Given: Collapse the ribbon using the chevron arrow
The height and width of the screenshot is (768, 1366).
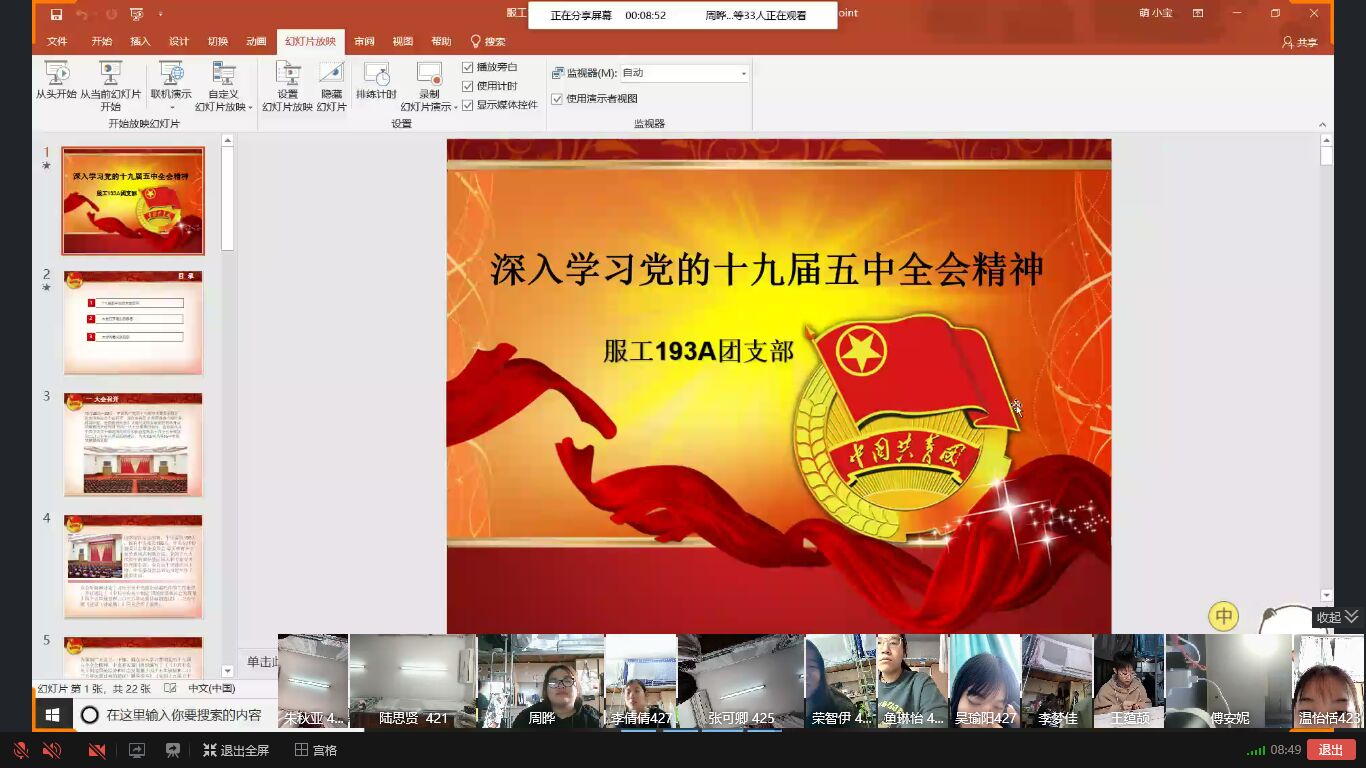Looking at the screenshot, I should point(1323,125).
